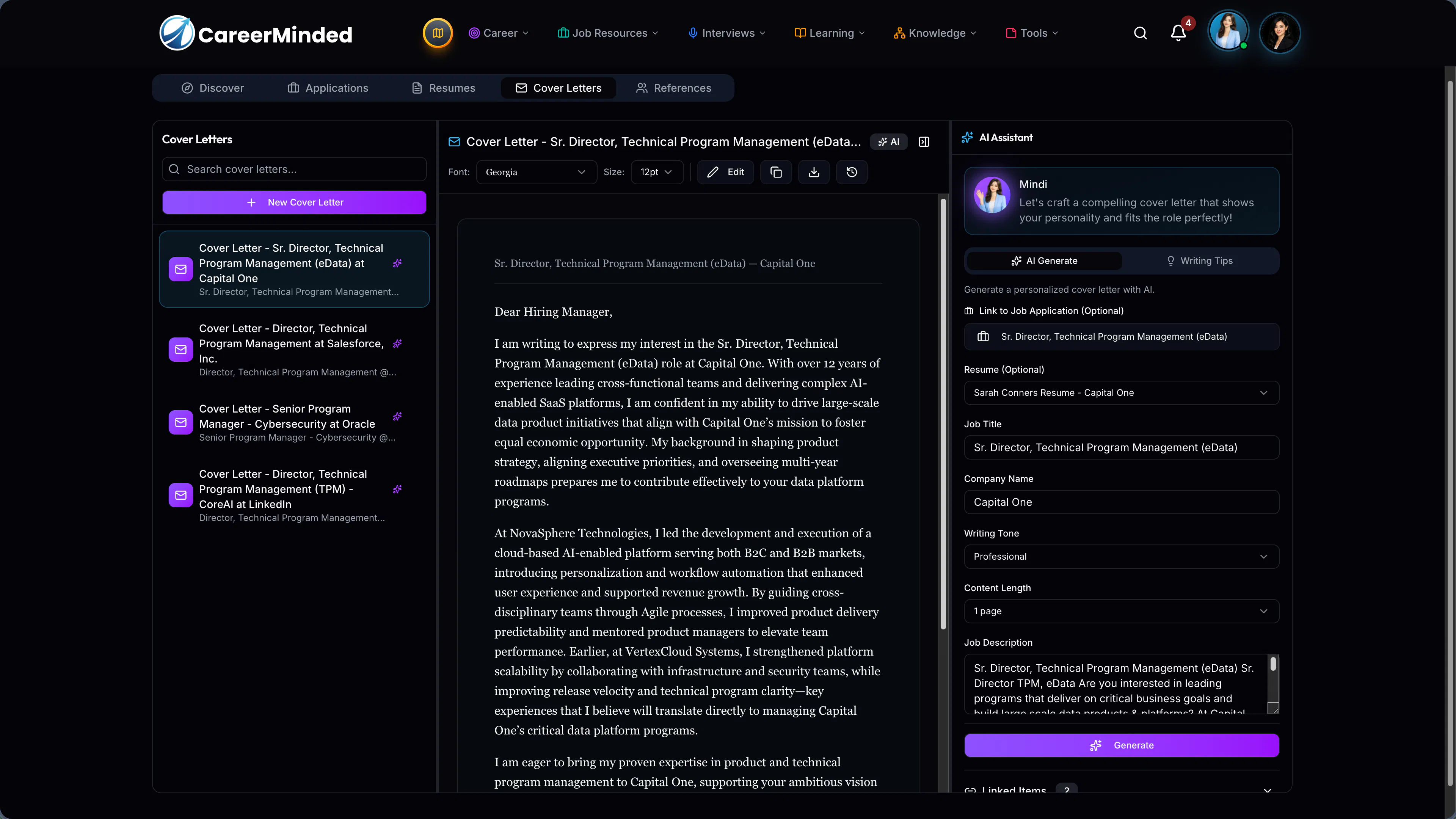Click the CareerMinded logo
This screenshot has height=819, width=1456.
[x=256, y=33]
